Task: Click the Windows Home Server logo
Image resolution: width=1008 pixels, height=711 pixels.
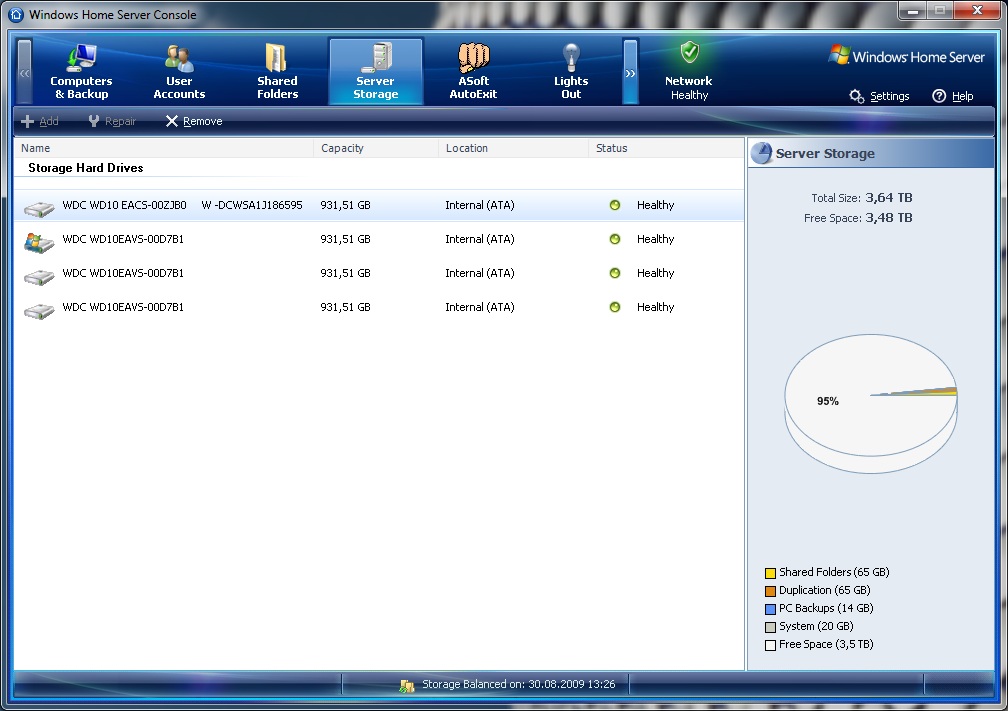Action: (907, 56)
